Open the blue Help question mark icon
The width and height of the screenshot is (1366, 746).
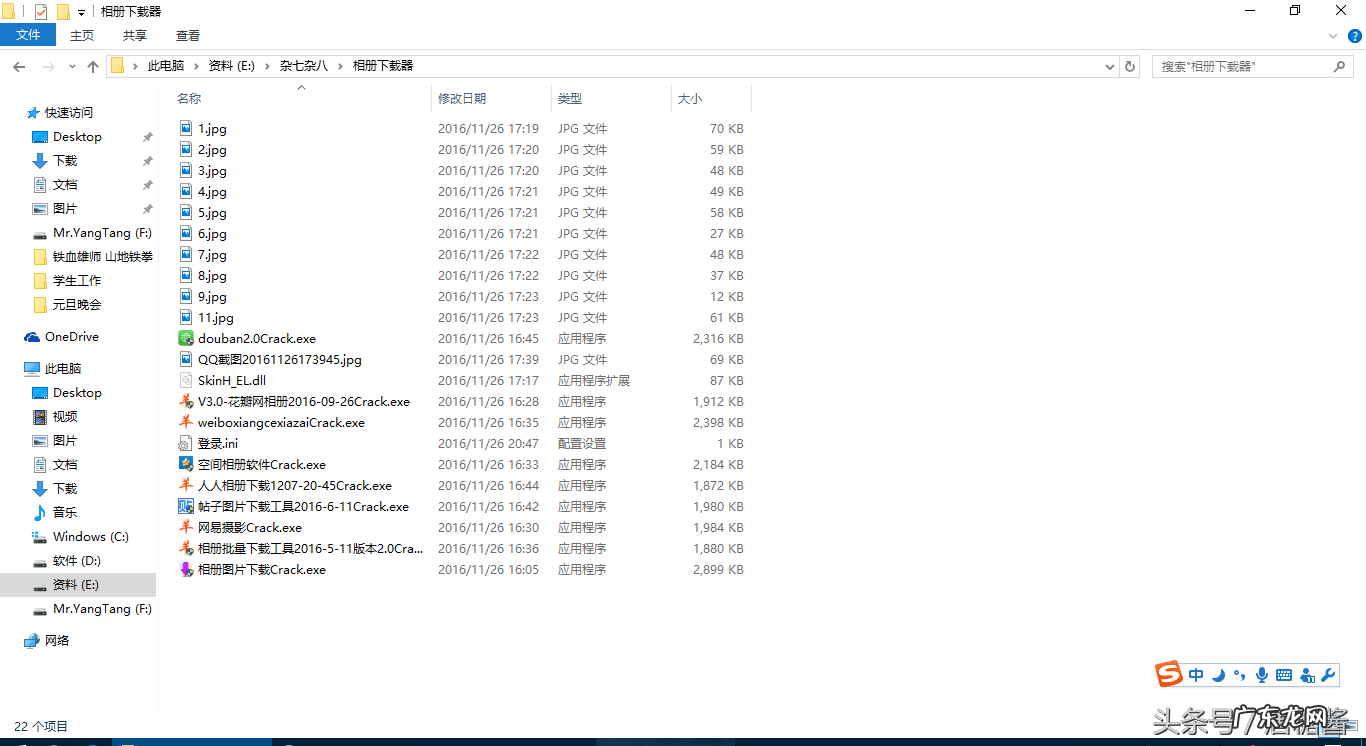click(1353, 35)
